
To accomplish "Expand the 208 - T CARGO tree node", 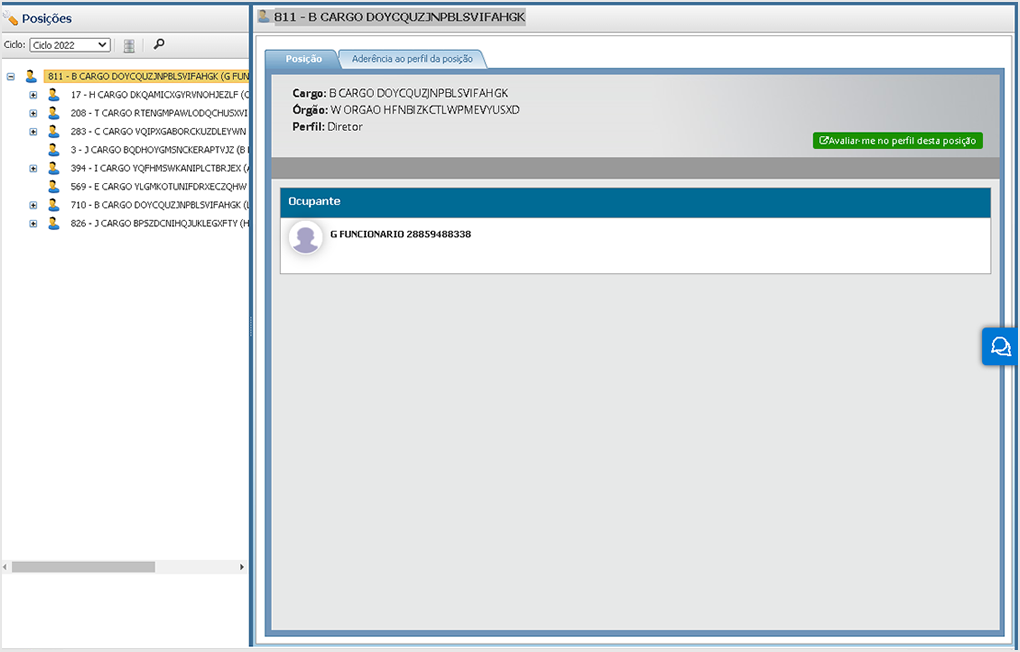I will [x=33, y=113].
